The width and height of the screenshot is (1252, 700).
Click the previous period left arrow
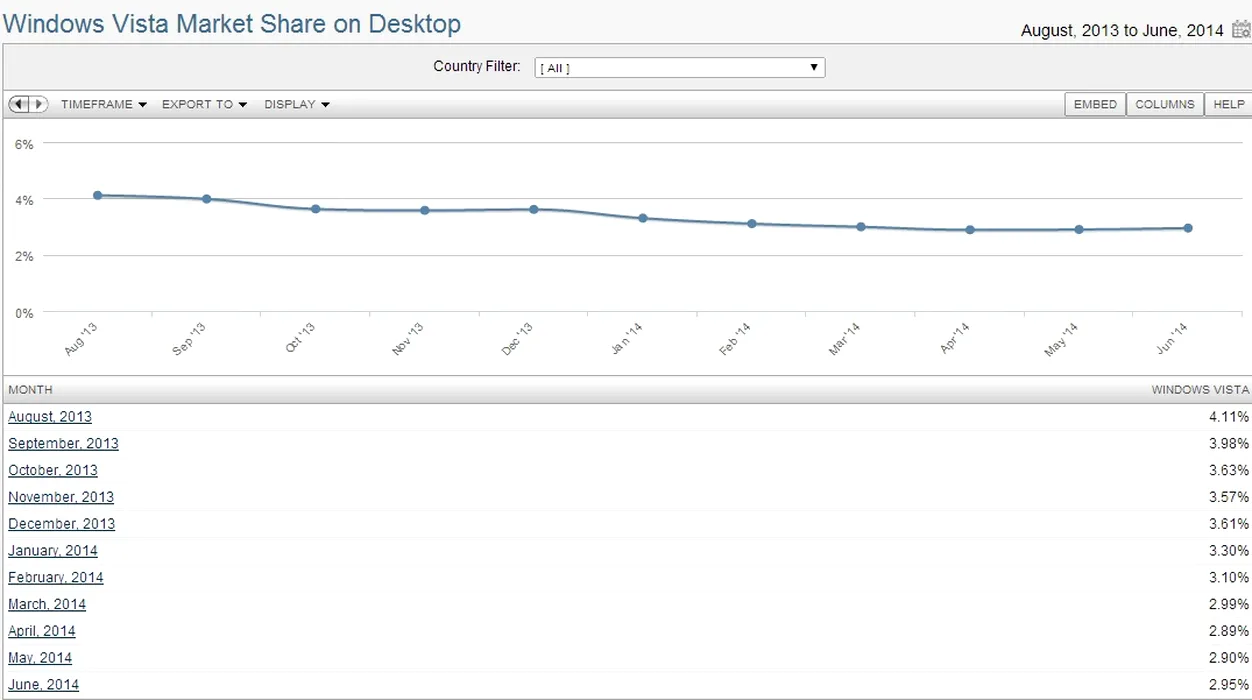click(x=19, y=104)
